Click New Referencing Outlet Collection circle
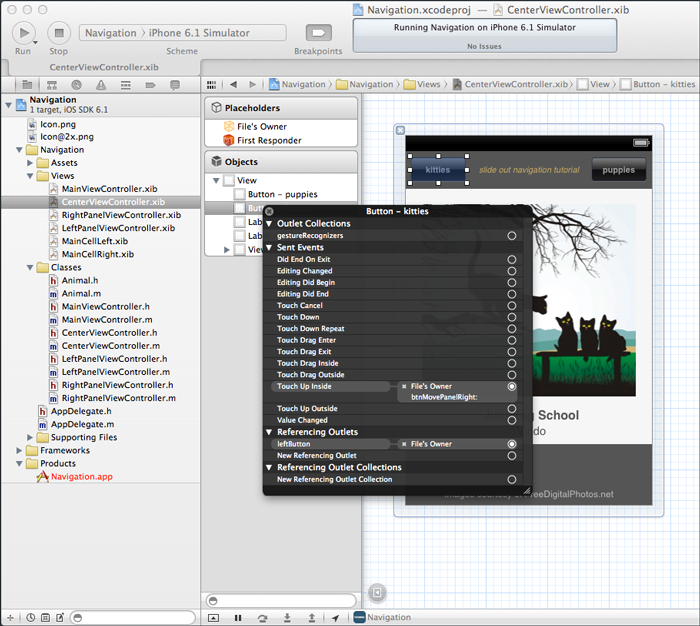Image resolution: width=700 pixels, height=626 pixels. [512, 480]
